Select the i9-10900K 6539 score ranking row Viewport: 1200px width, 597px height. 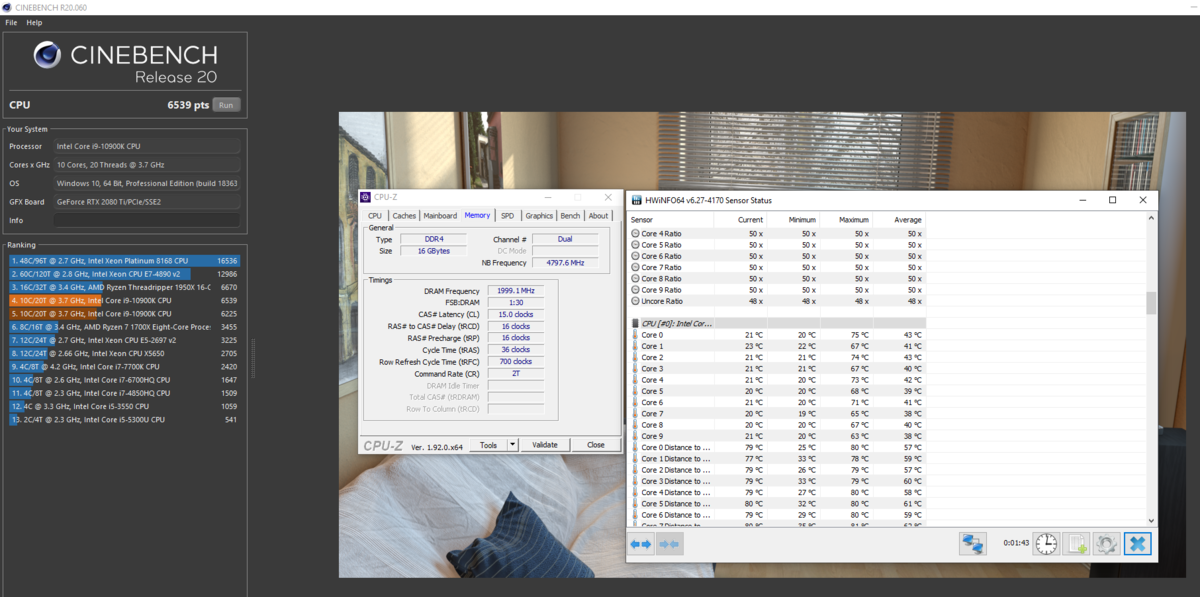point(125,300)
